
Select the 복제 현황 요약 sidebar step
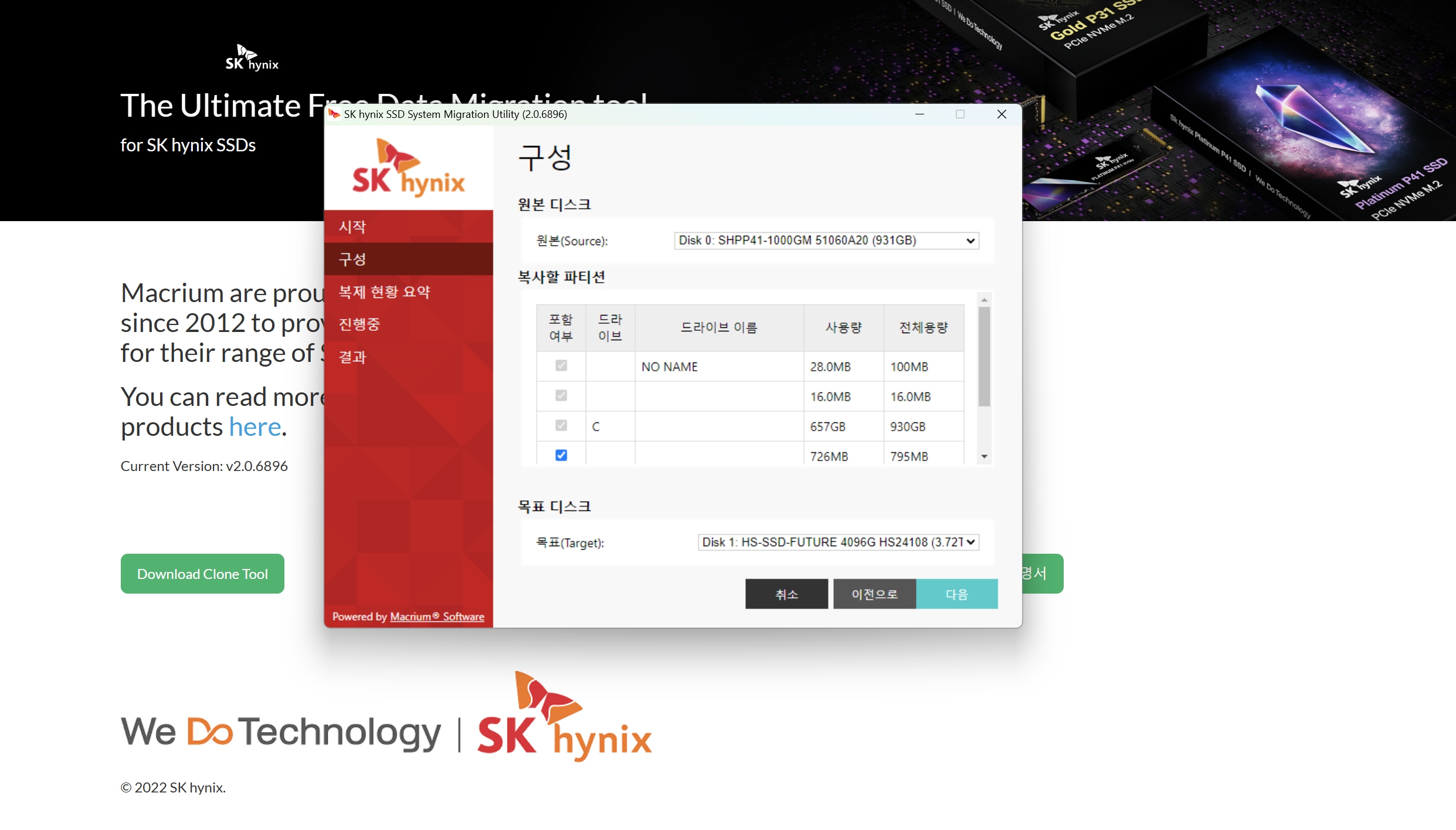click(x=385, y=292)
